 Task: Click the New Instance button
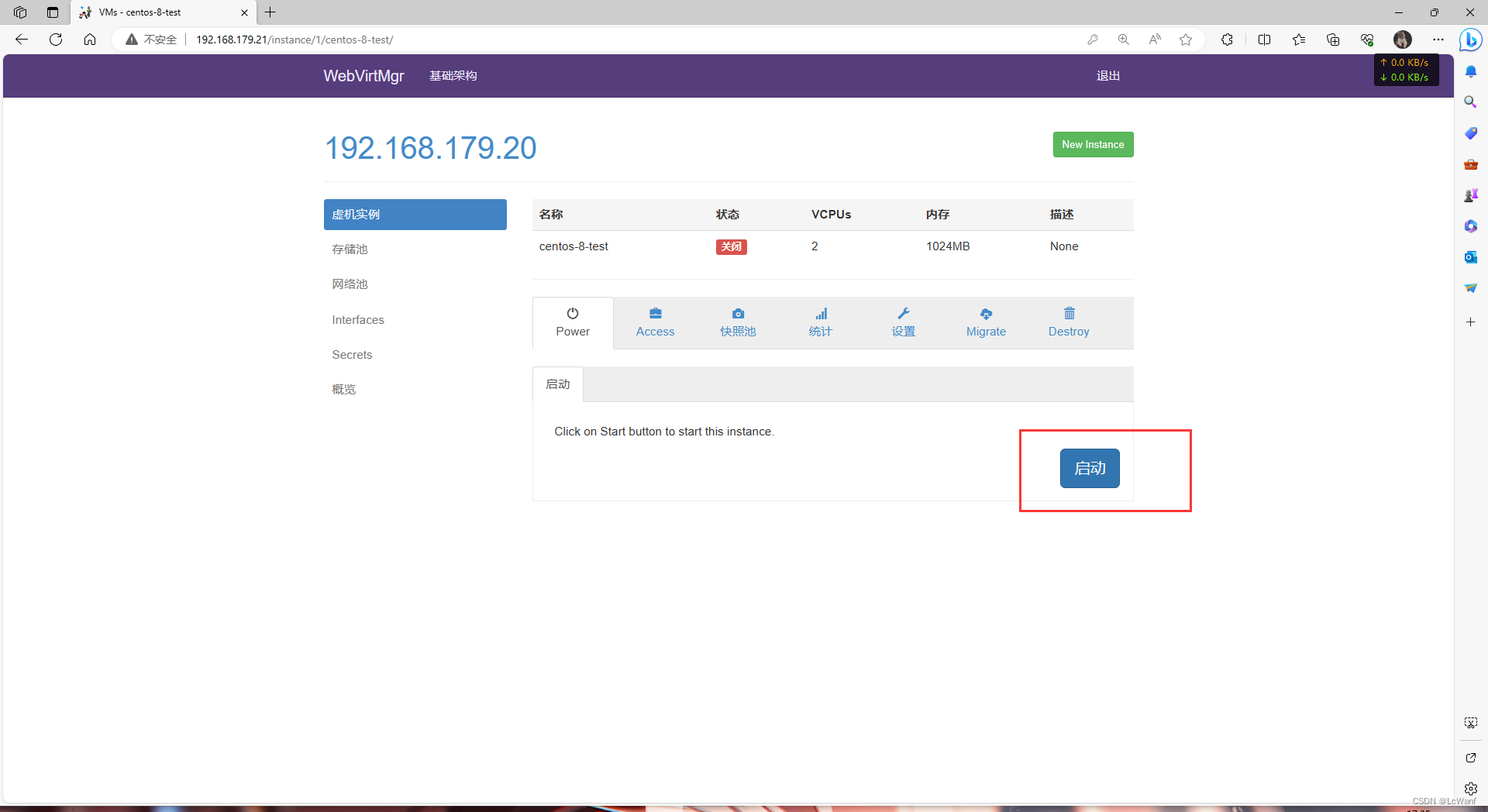click(1093, 144)
